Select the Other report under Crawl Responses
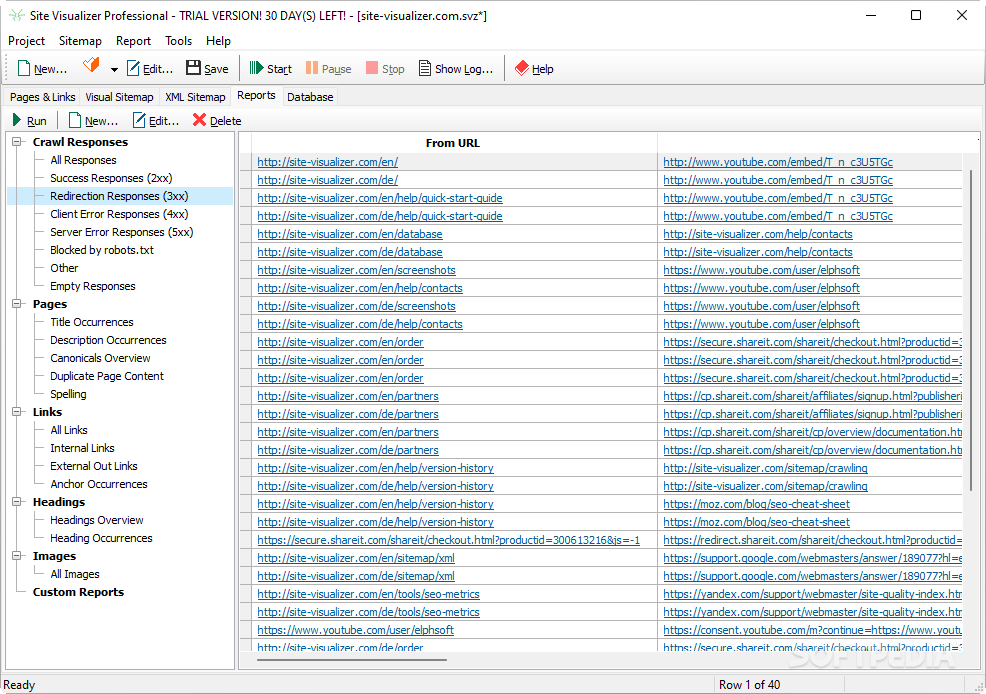This screenshot has width=986, height=694. [x=64, y=268]
